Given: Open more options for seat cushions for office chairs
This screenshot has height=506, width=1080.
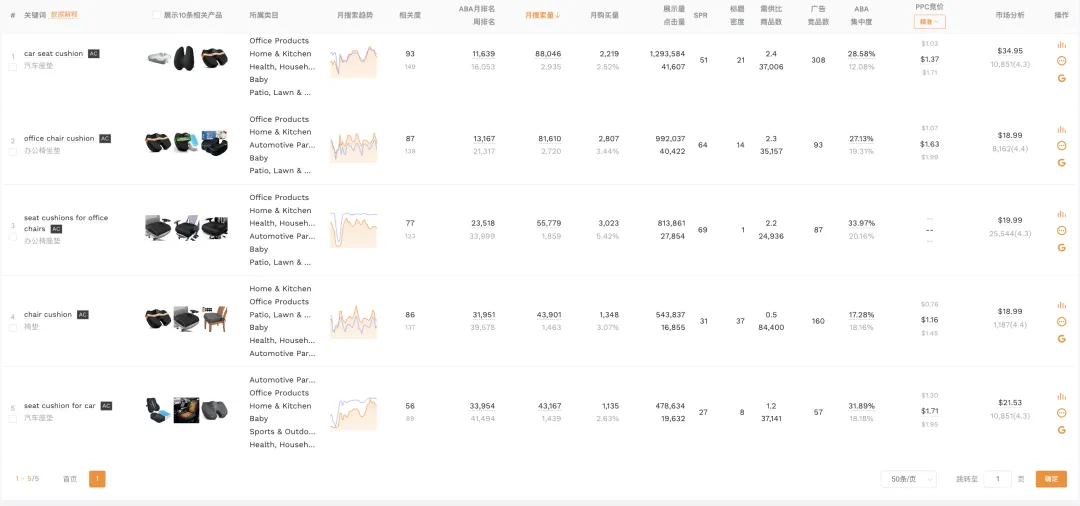Looking at the screenshot, I should 1061,230.
